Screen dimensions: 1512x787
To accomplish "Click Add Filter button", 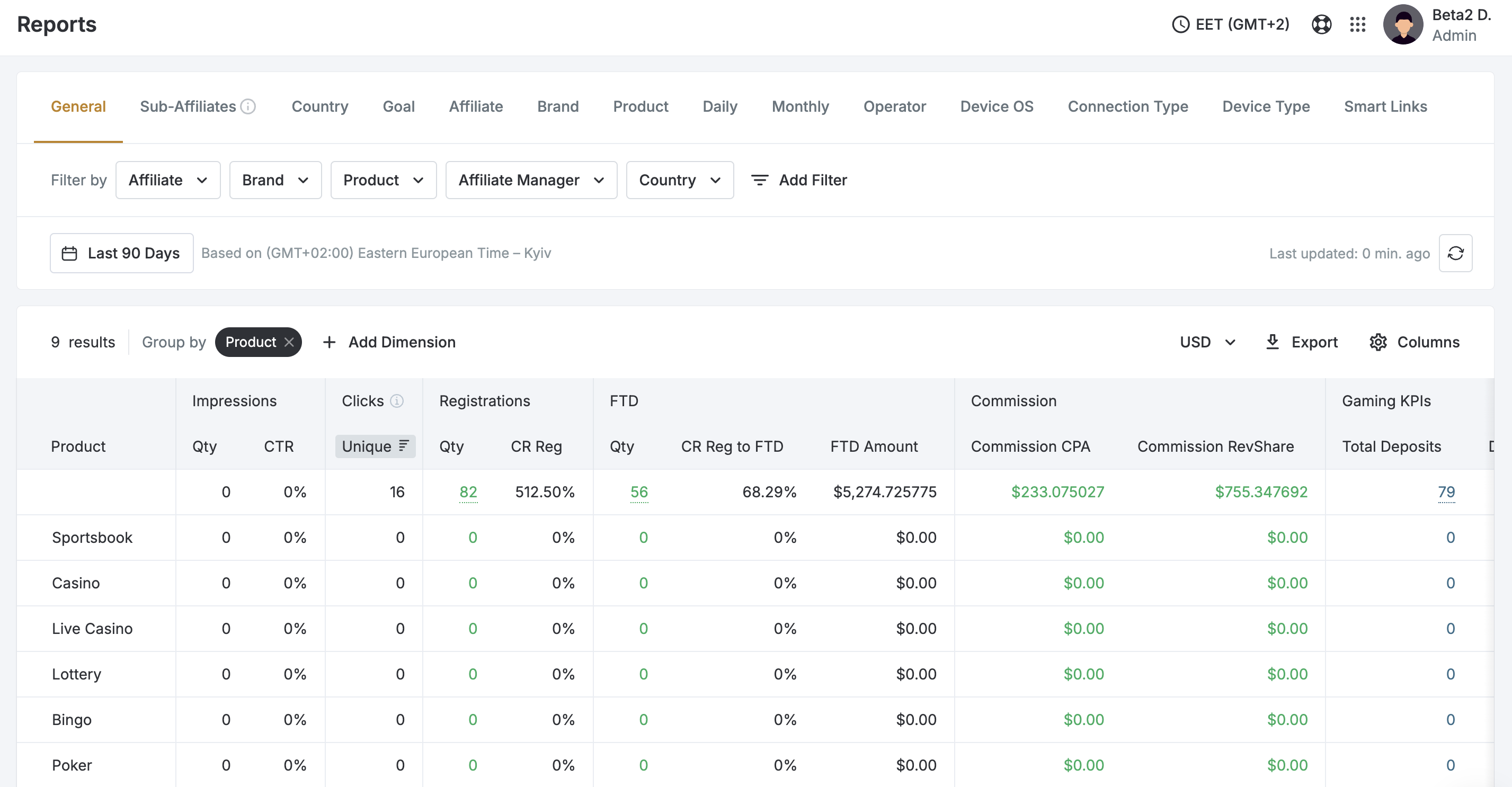I will pyautogui.click(x=799, y=180).
